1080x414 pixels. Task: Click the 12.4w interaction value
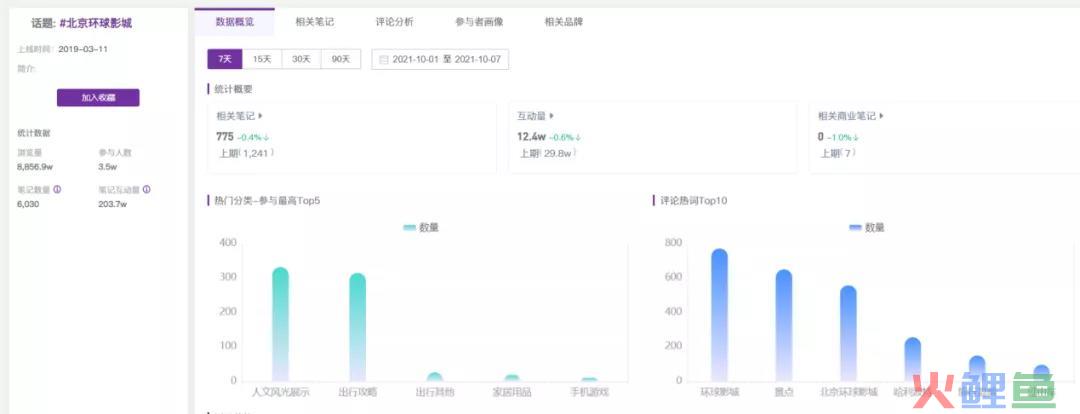coord(531,136)
